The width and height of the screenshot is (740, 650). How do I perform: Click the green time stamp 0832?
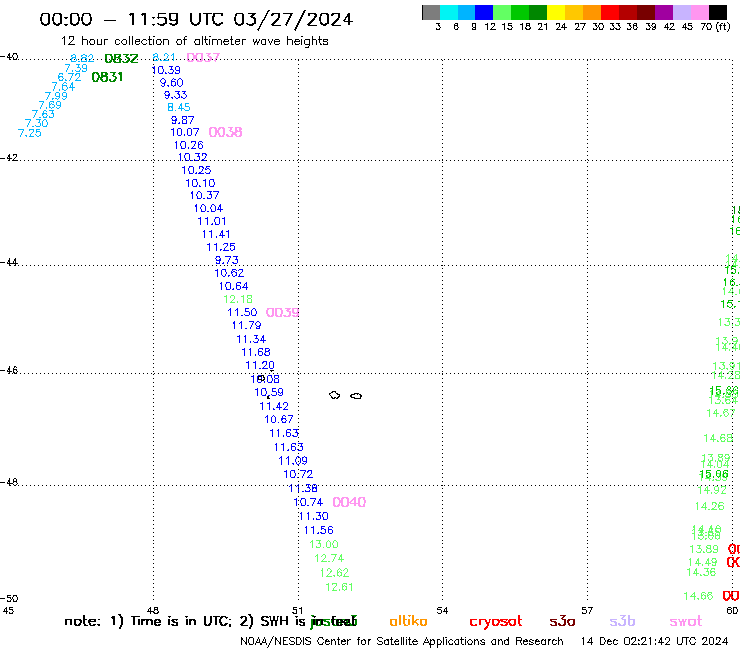[121, 59]
